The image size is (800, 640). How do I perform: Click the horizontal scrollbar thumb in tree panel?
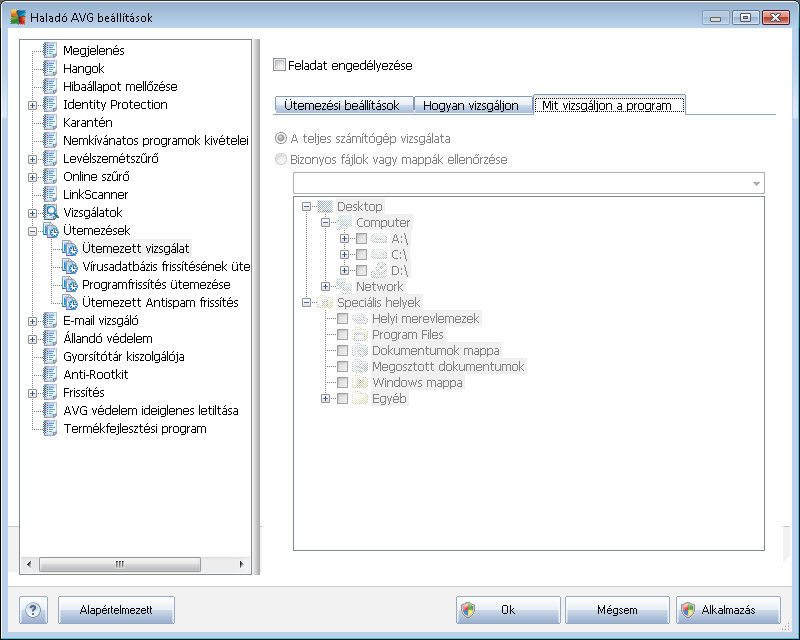pyautogui.click(x=120, y=564)
